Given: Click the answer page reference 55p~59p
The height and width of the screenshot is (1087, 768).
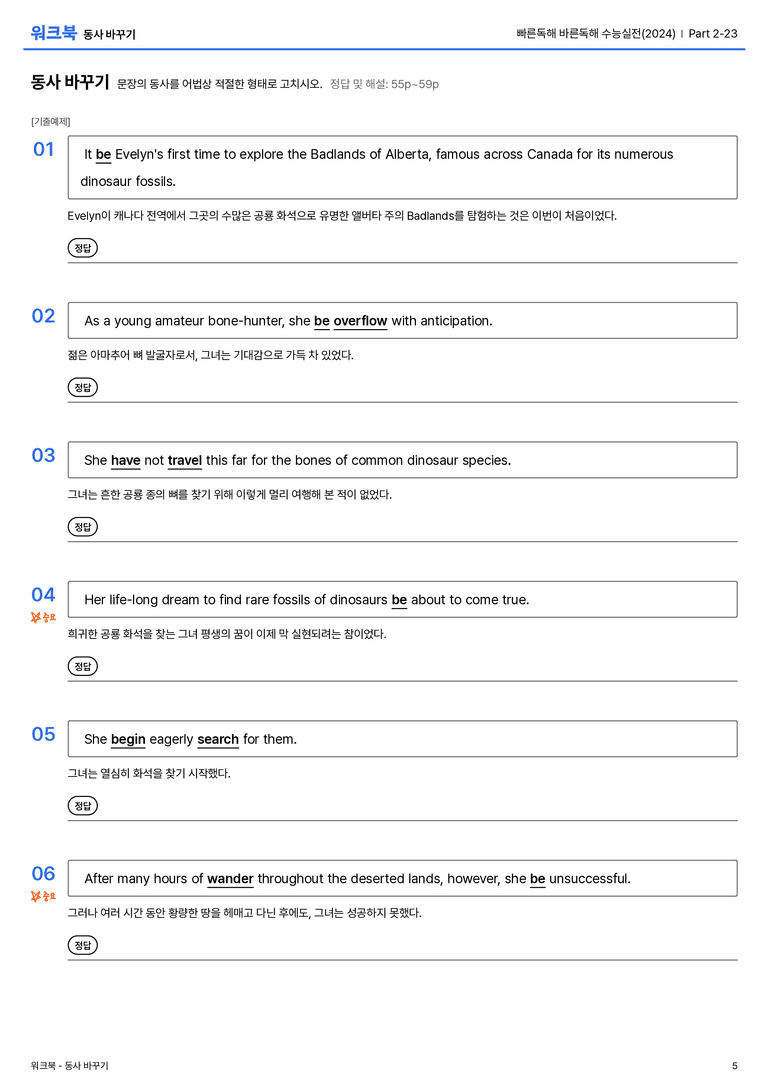Looking at the screenshot, I should [414, 84].
